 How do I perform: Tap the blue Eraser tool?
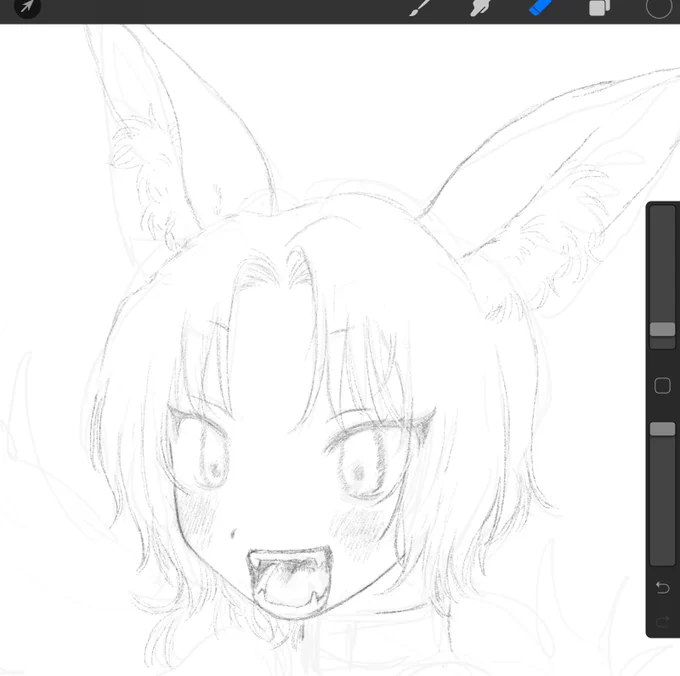point(540,7)
